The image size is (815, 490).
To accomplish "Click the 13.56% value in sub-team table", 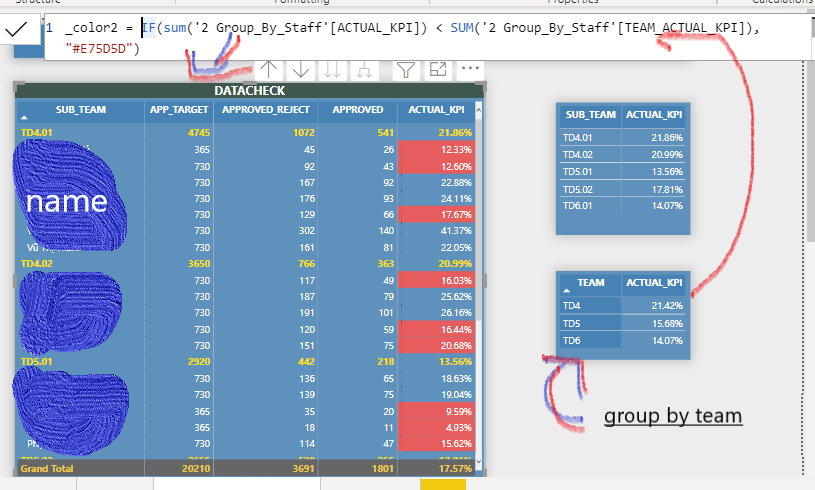I will pyautogui.click(x=667, y=171).
